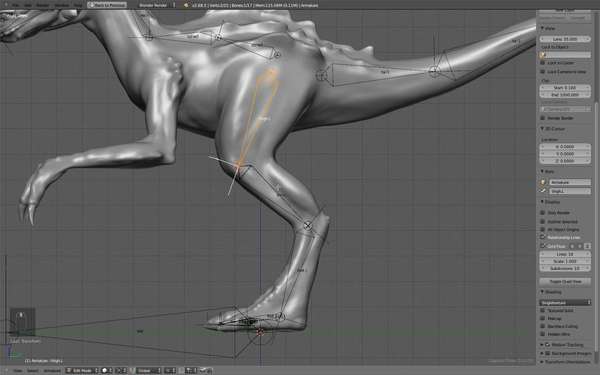This screenshot has width=600, height=375.
Task: Click the viewport shading sphere icon
Action: [104, 370]
